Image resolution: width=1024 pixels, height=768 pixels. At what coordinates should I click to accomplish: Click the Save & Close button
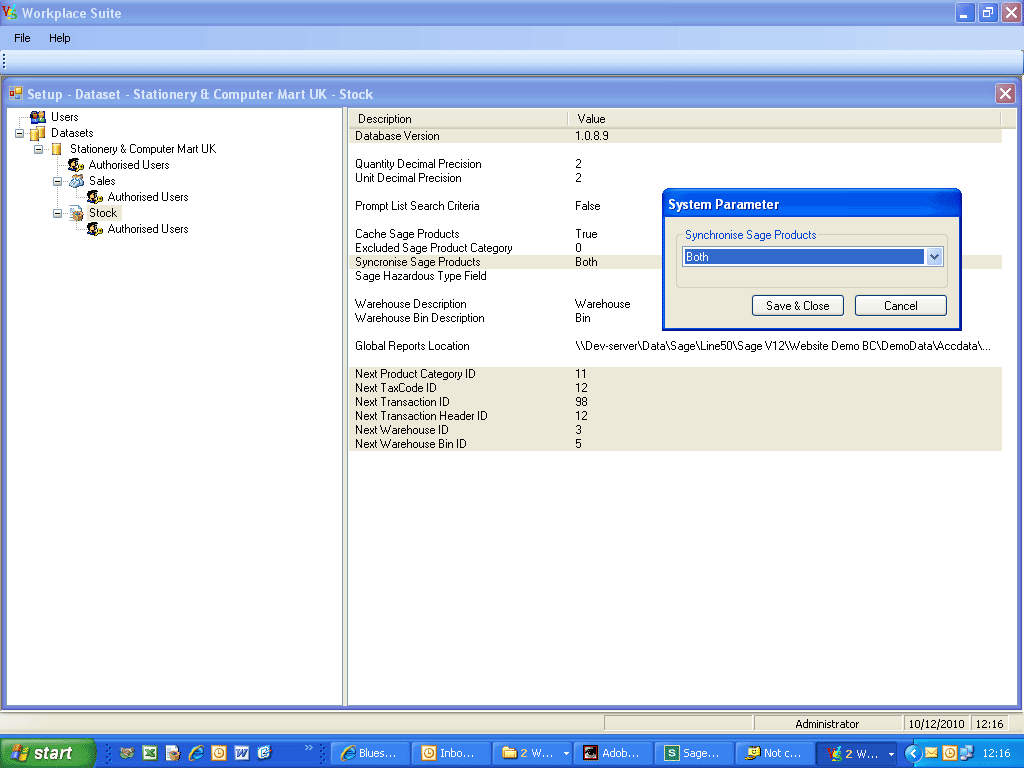[797, 306]
